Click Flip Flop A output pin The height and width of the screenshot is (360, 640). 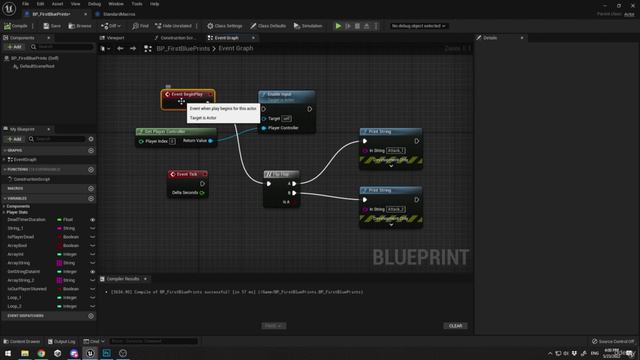[x=294, y=184]
